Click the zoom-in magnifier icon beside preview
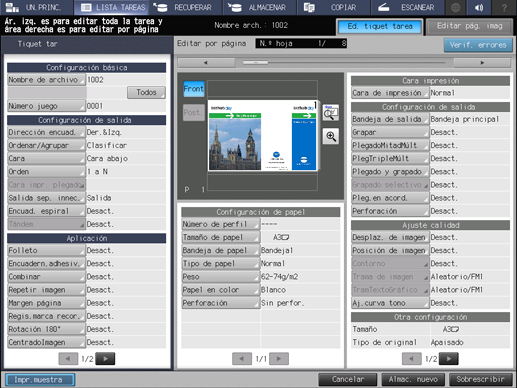Screen dimensions: 517x388 (331, 136)
